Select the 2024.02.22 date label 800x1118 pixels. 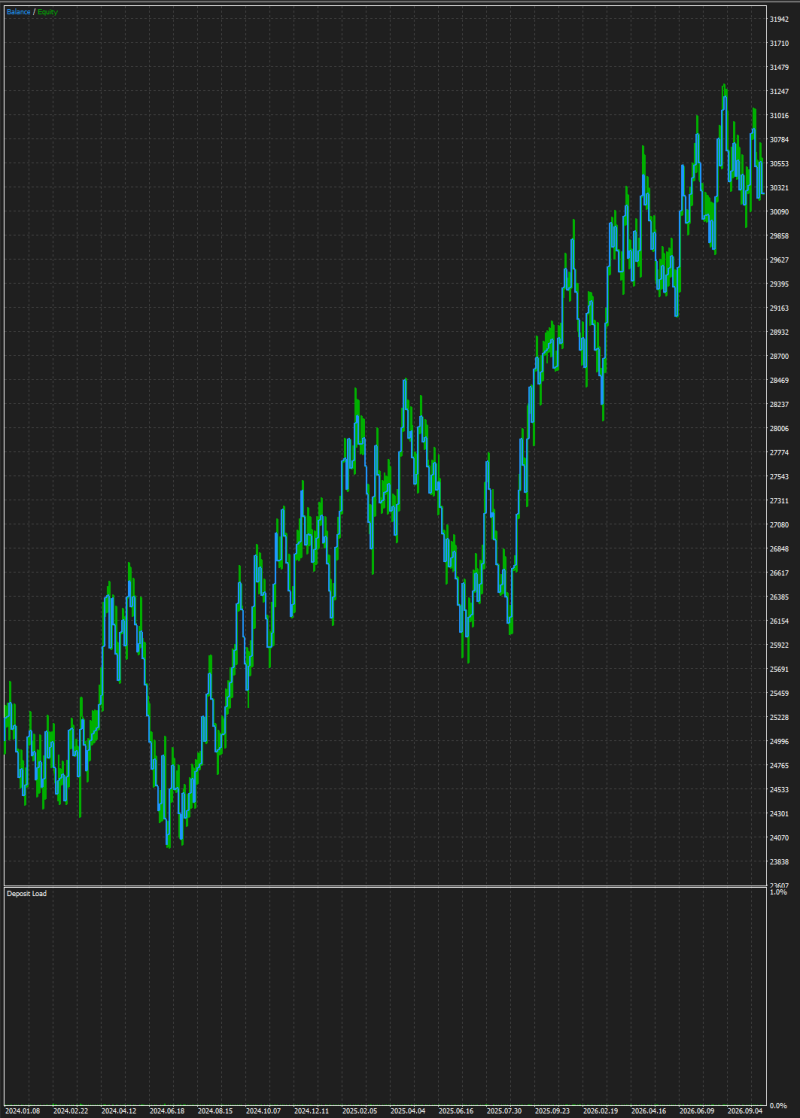[x=71, y=1111]
